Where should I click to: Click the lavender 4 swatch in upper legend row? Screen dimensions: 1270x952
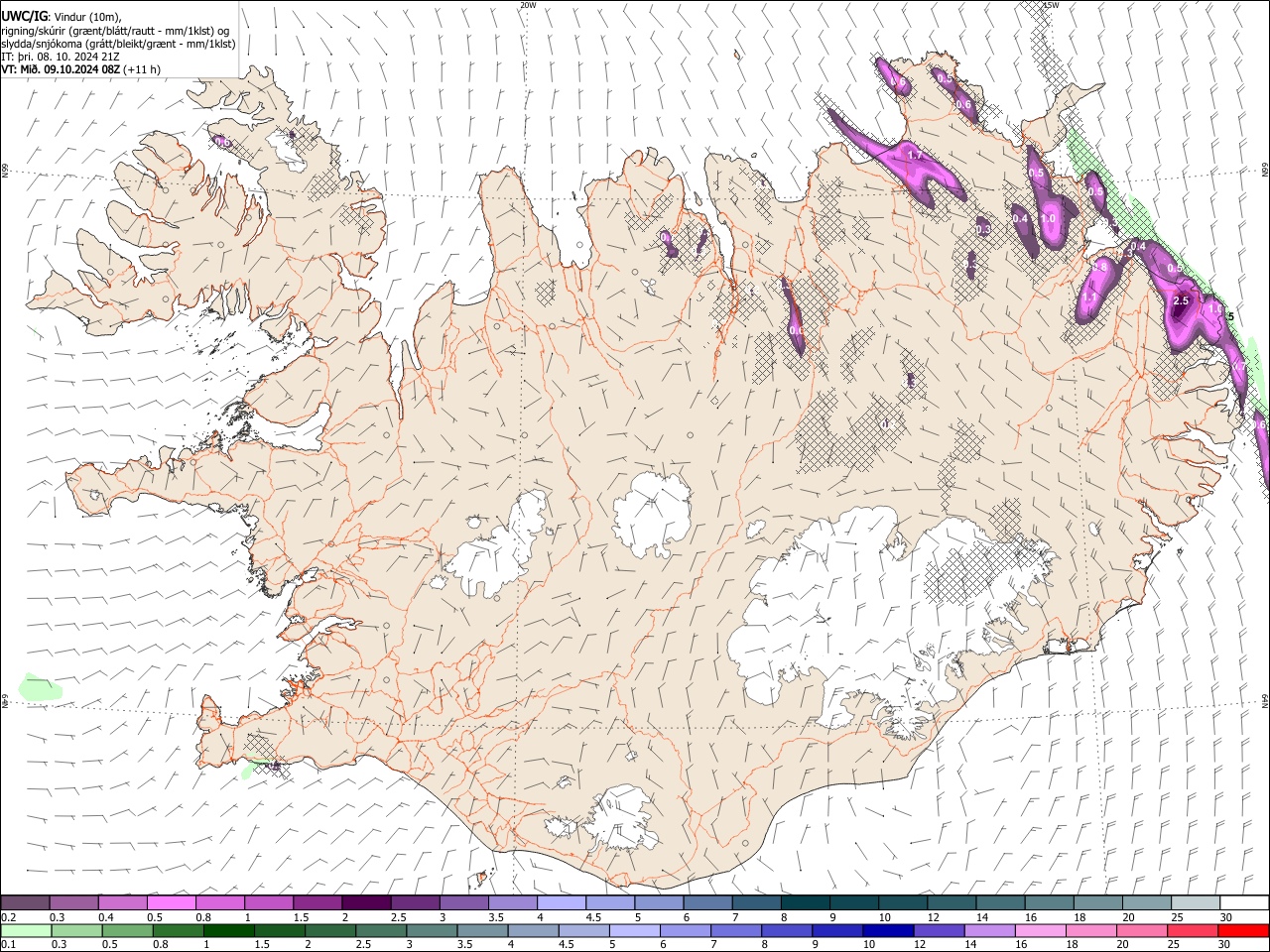(561, 903)
